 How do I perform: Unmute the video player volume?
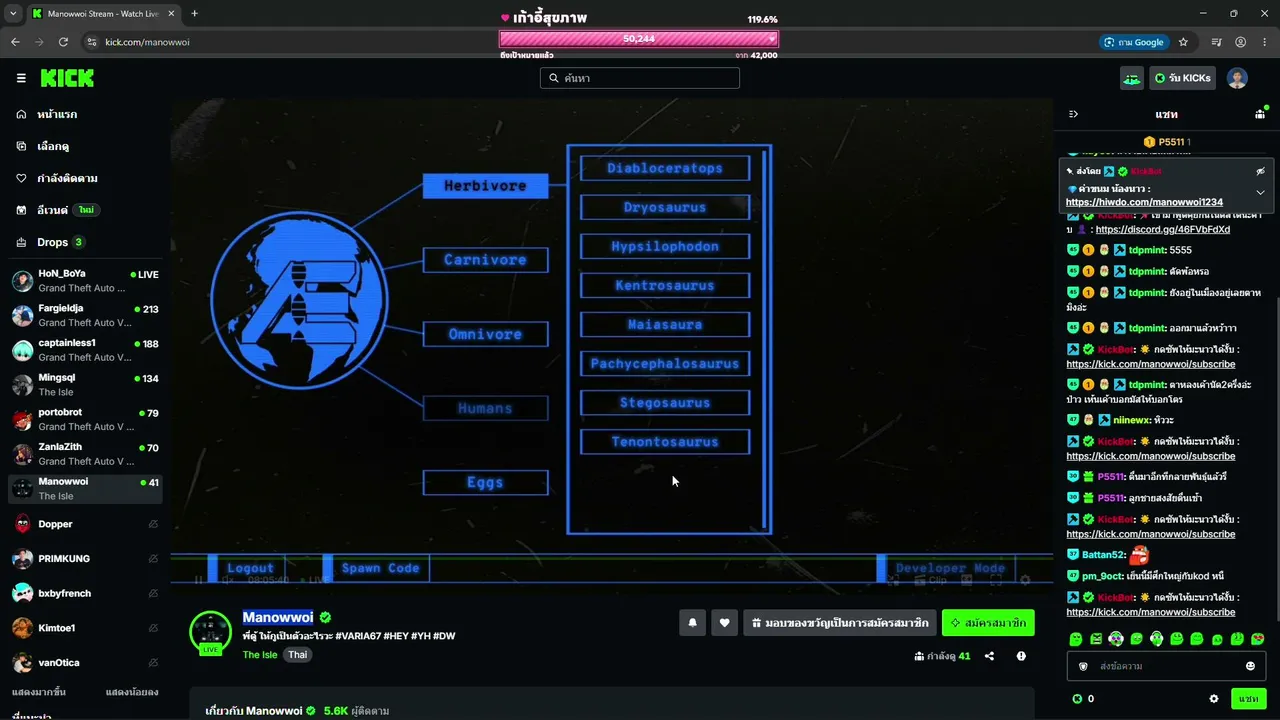[227, 580]
